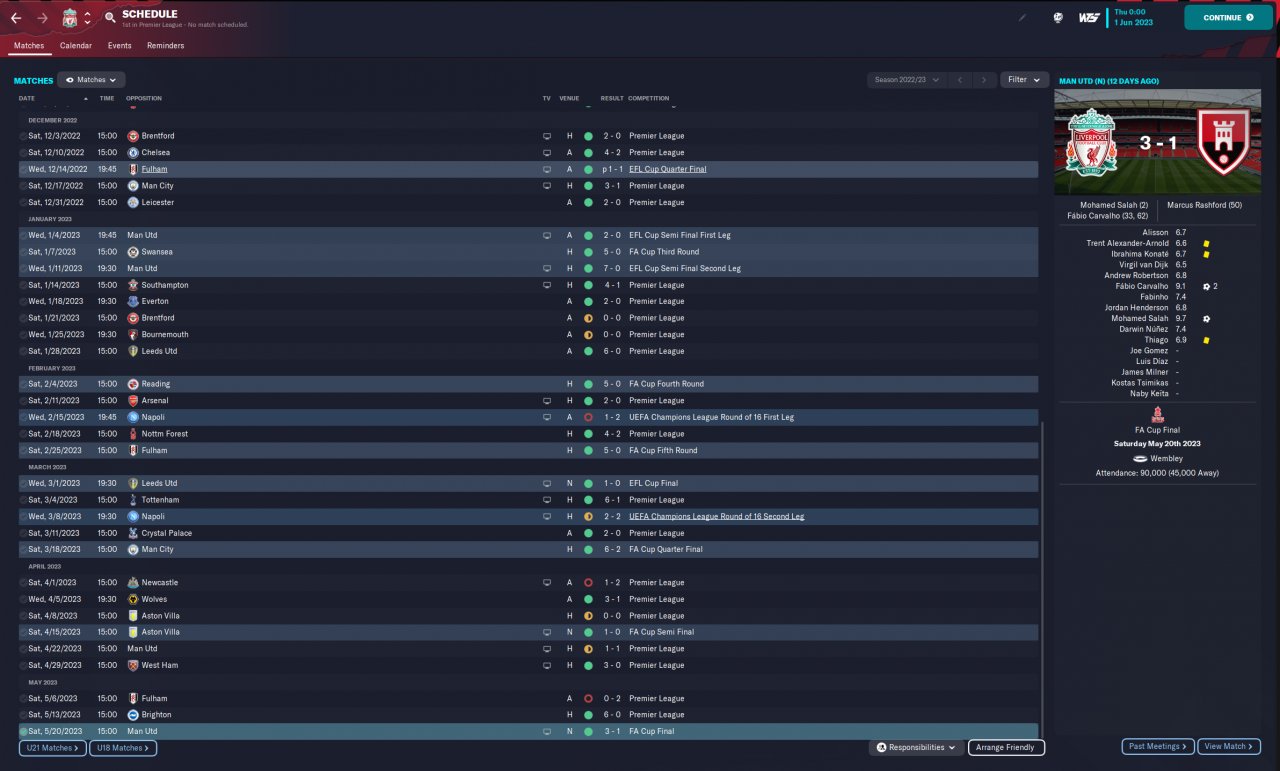Open the Filter dropdown

[1024, 80]
